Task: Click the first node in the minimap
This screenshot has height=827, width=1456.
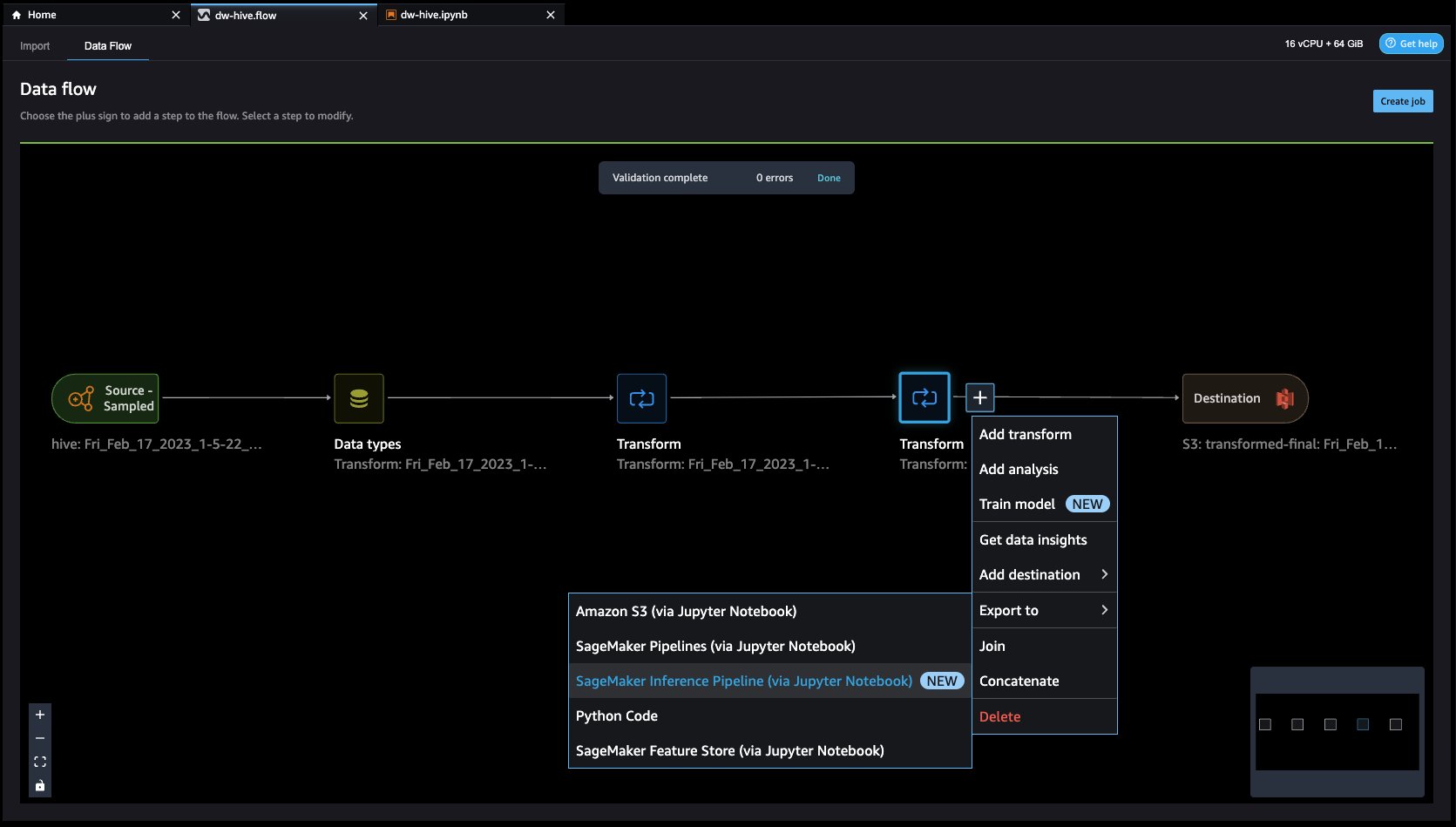Action: coord(1265,724)
